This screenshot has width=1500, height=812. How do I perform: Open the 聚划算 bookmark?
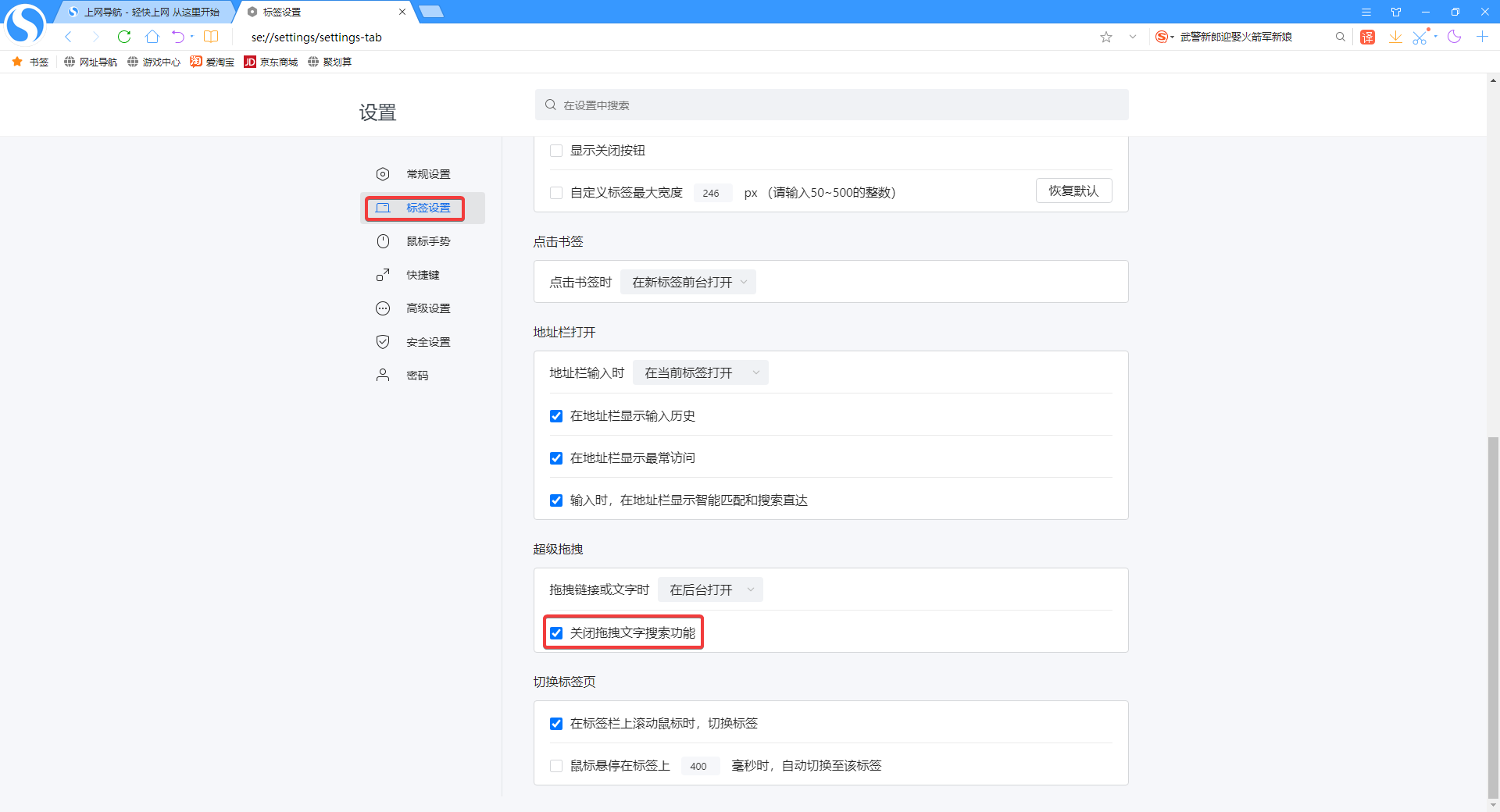[x=330, y=62]
